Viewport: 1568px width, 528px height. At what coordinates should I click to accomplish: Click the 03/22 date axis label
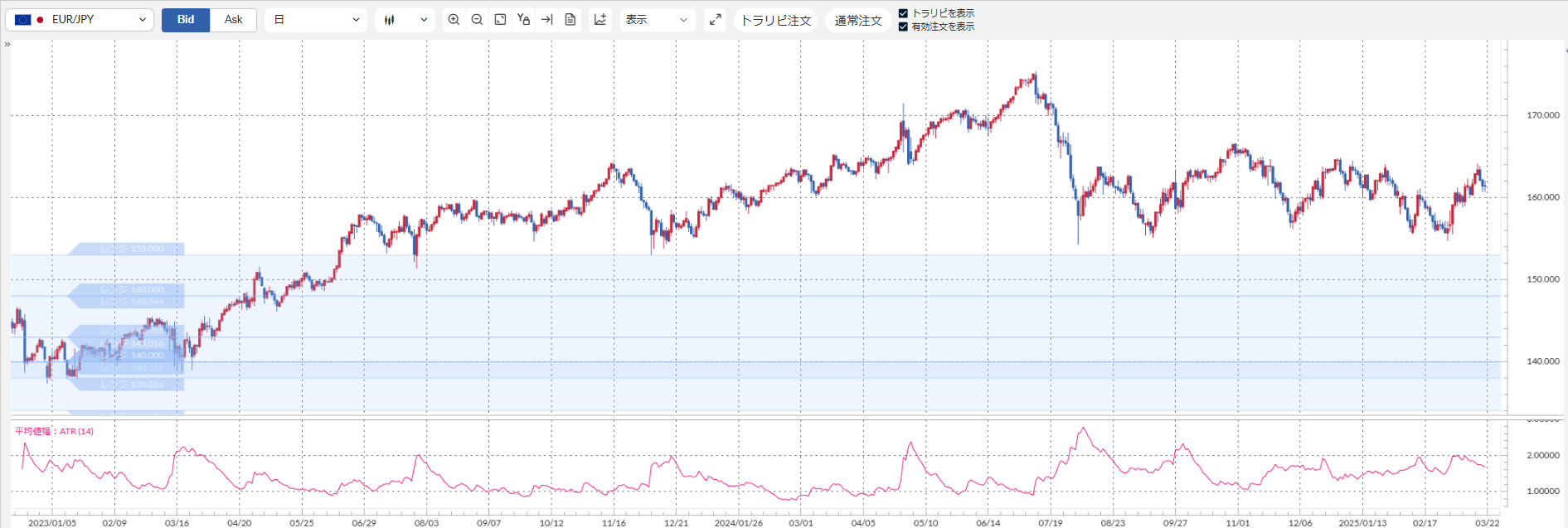click(1487, 523)
